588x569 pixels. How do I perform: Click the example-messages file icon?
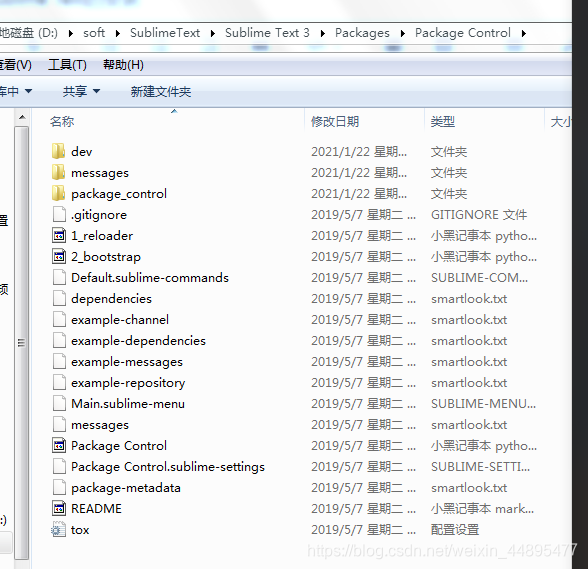(59, 362)
